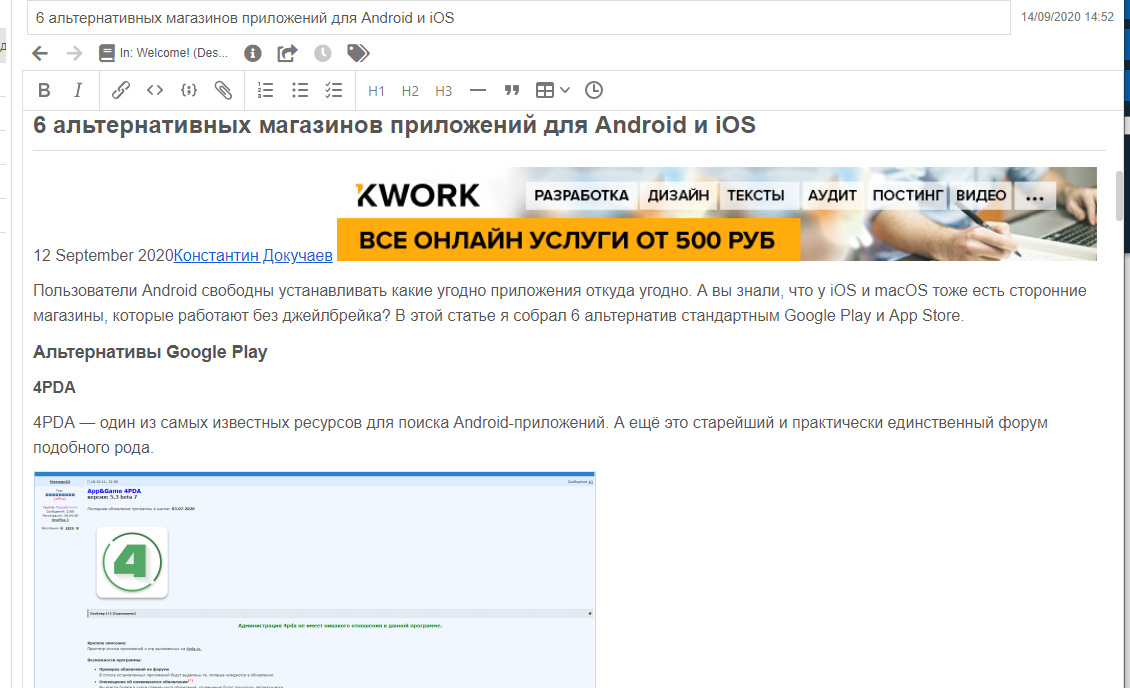This screenshot has width=1130, height=688.
Task: Click РАЗРАБОТКА in the Kwork banner
Action: click(582, 195)
